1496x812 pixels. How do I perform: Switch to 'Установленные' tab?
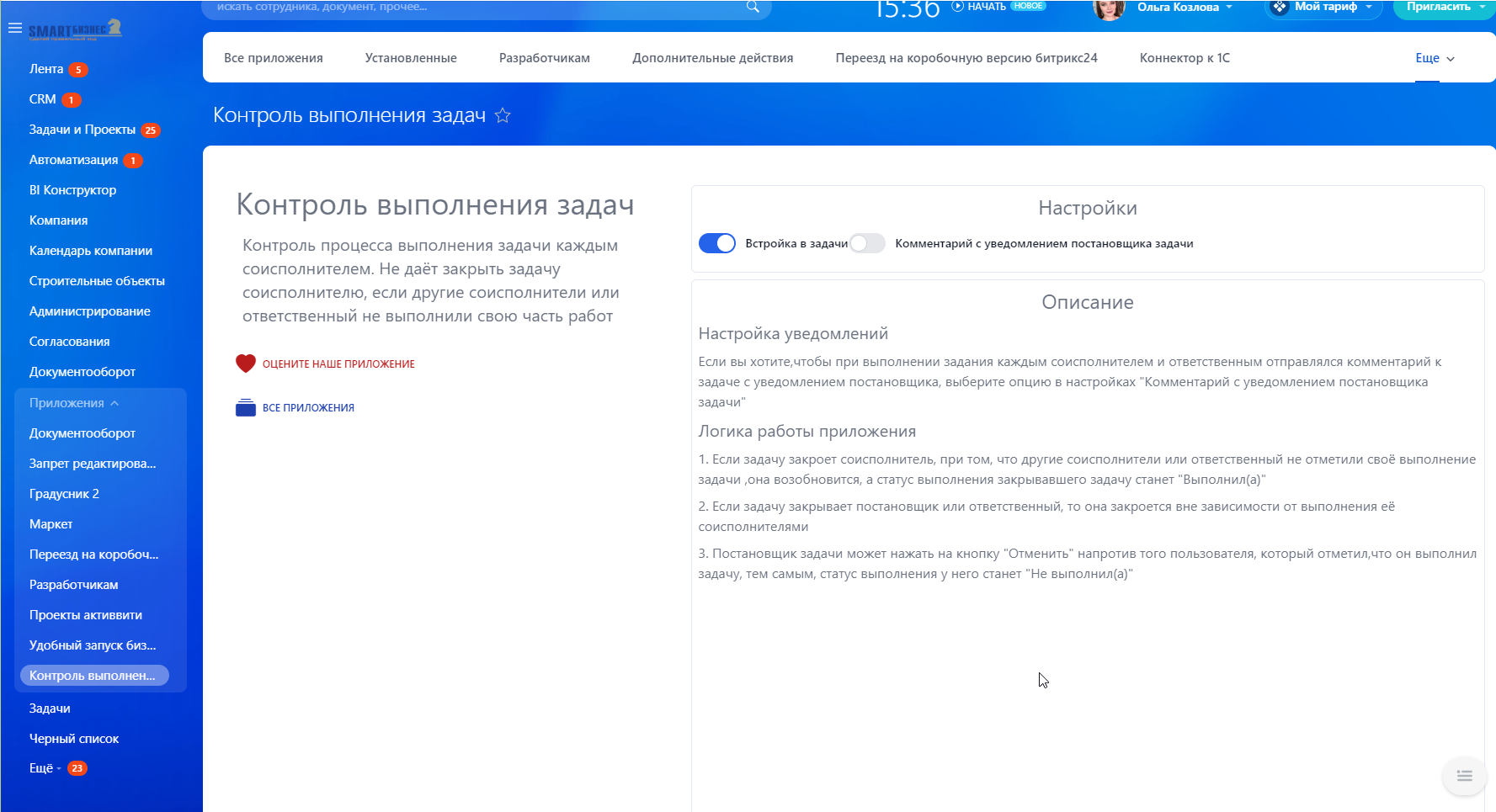coord(411,58)
